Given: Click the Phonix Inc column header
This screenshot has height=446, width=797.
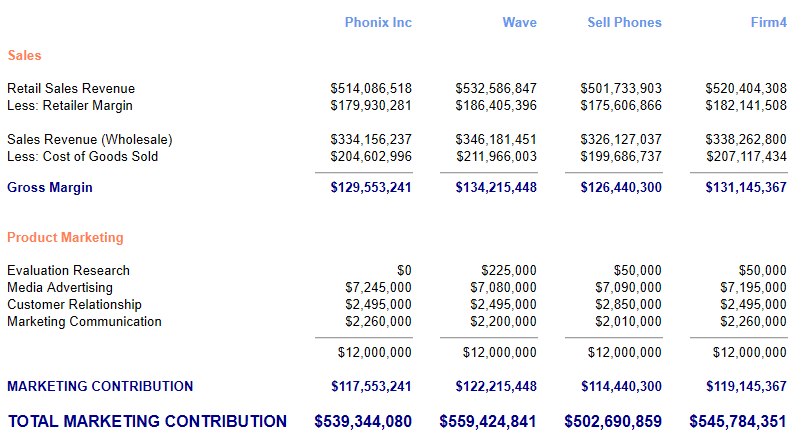Looking at the screenshot, I should coord(378,22).
